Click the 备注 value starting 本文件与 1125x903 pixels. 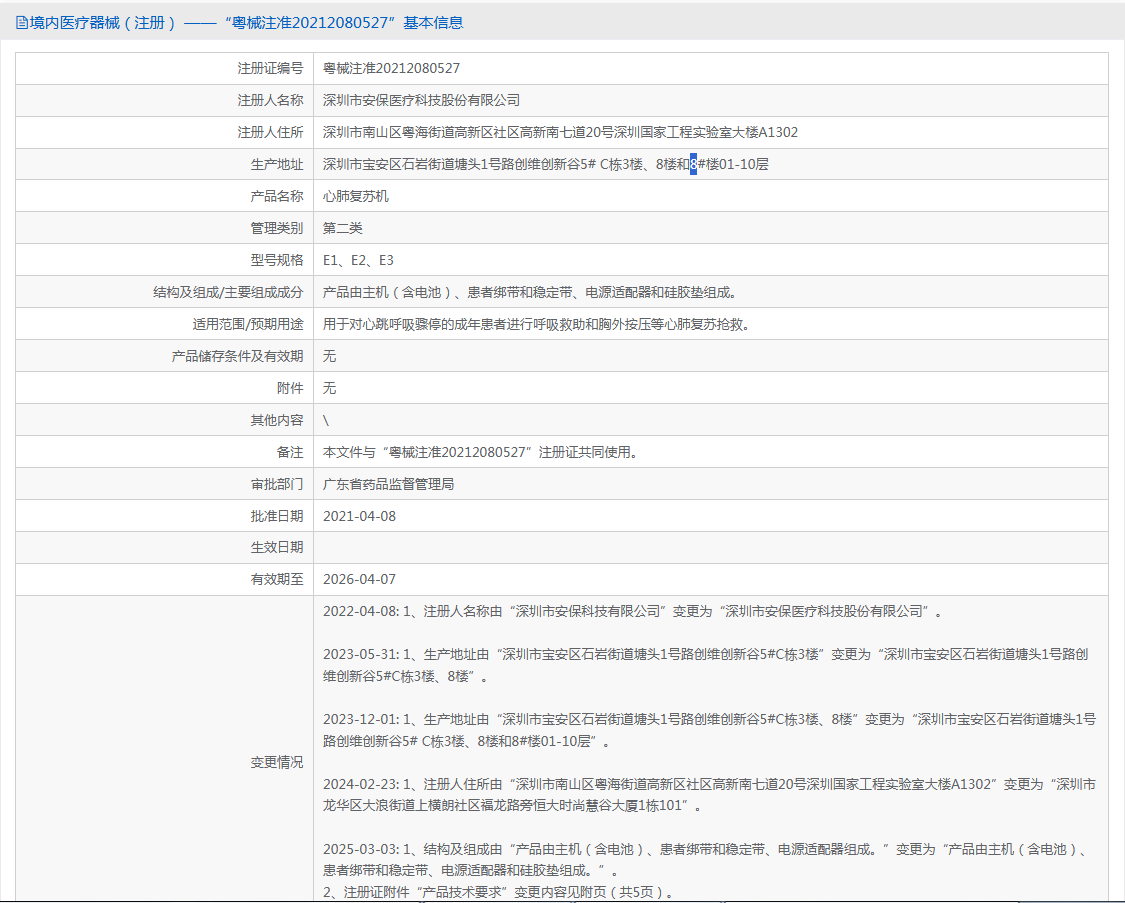[x=482, y=453]
